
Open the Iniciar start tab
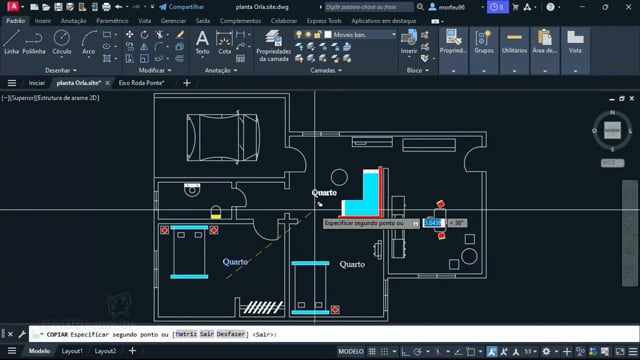(x=37, y=83)
